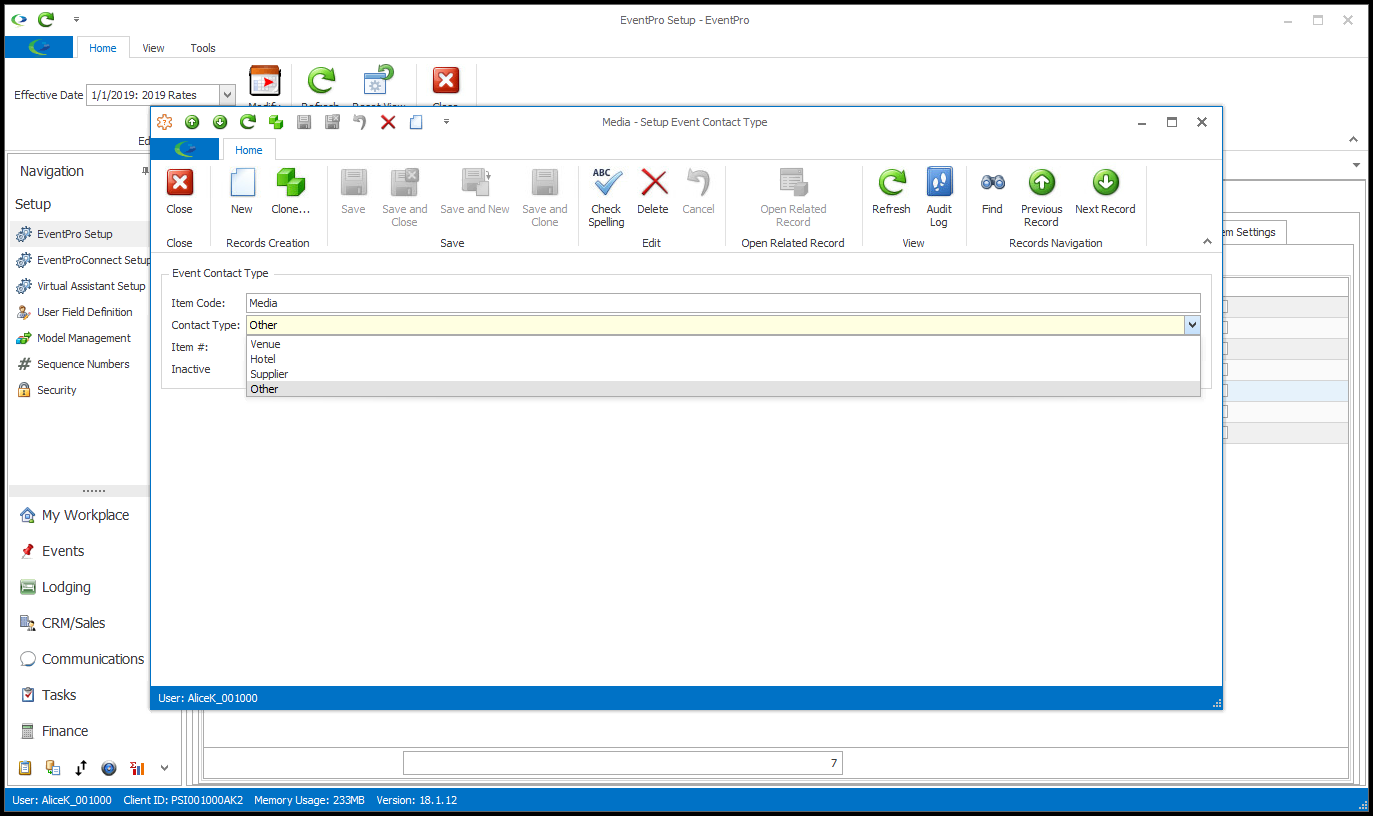Collapse the main window ribbon chevron
This screenshot has width=1373, height=816.
(x=1353, y=140)
